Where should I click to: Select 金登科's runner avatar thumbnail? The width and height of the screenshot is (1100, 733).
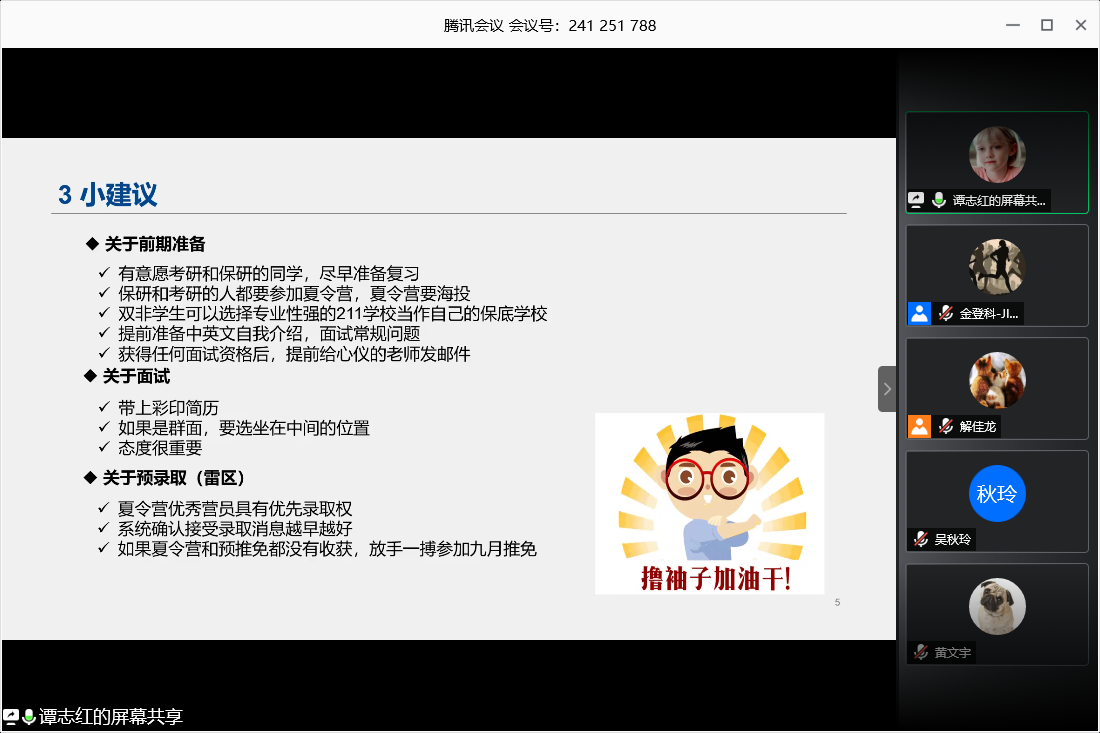point(997,268)
